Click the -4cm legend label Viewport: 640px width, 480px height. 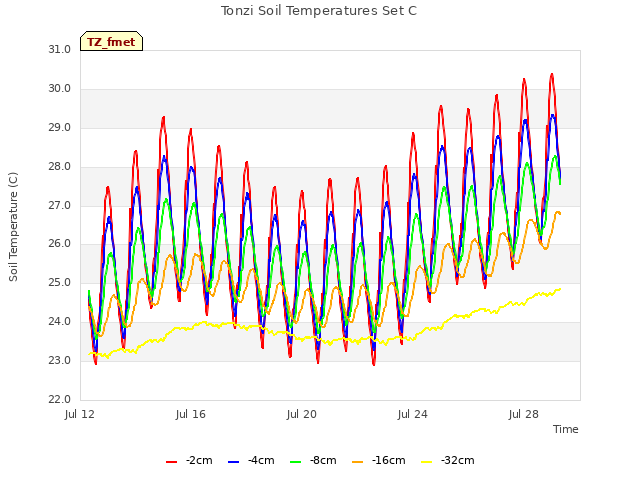261,460
